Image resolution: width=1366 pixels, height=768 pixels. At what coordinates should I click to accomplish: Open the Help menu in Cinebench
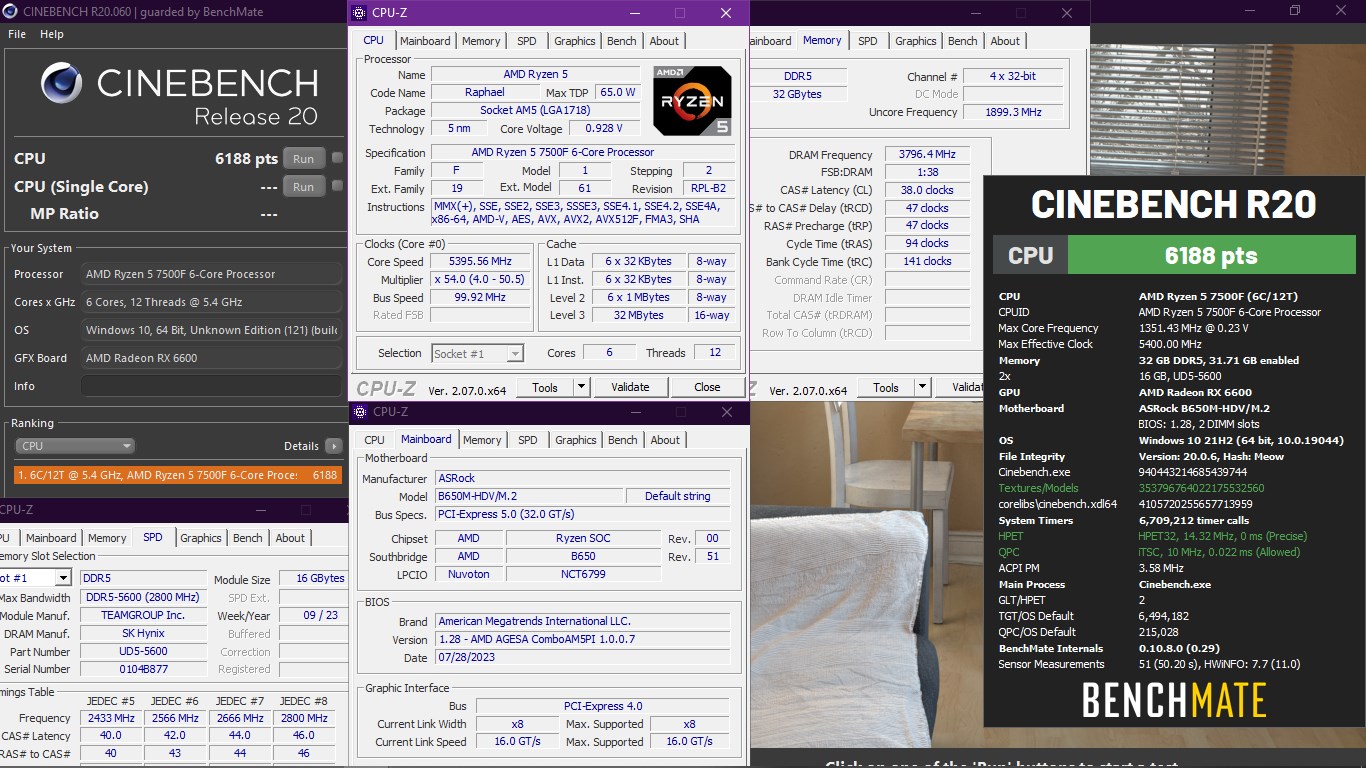click(x=52, y=34)
